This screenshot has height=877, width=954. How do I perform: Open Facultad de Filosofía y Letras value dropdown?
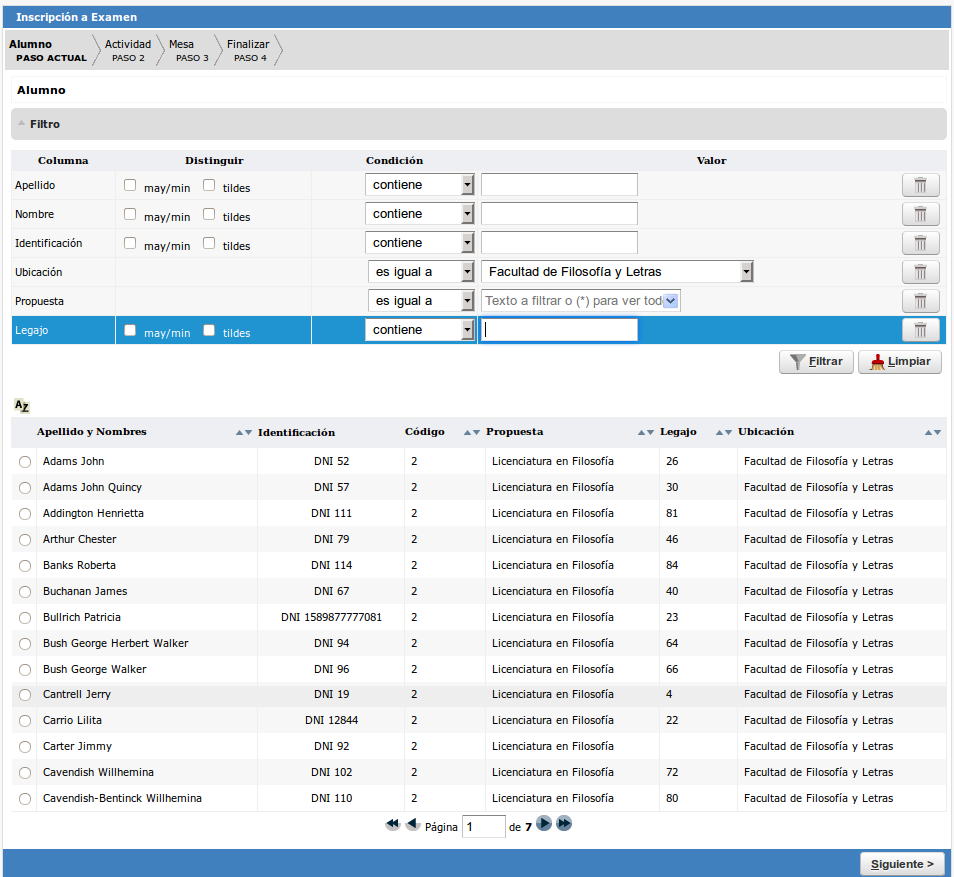[x=617, y=272]
